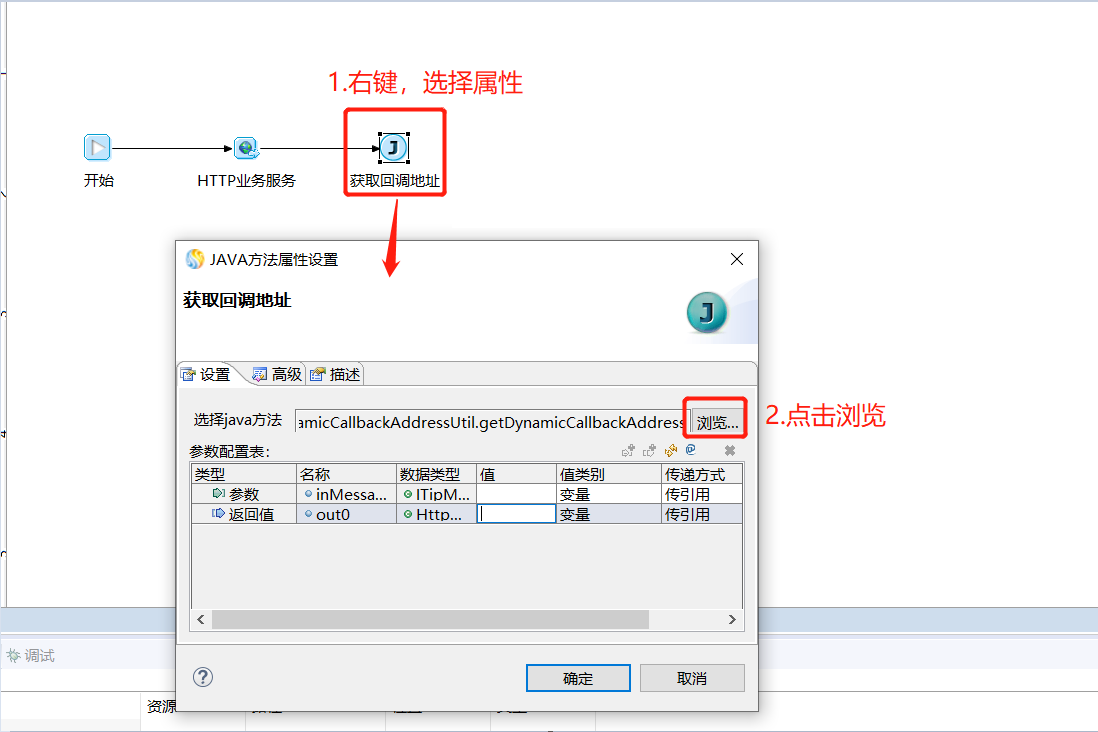Click the 浏览... browse button
1098x732 pixels.
pos(717,422)
